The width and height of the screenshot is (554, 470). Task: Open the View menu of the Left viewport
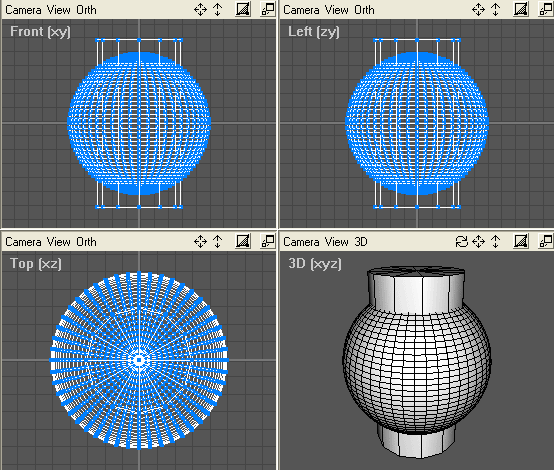pyautogui.click(x=337, y=10)
